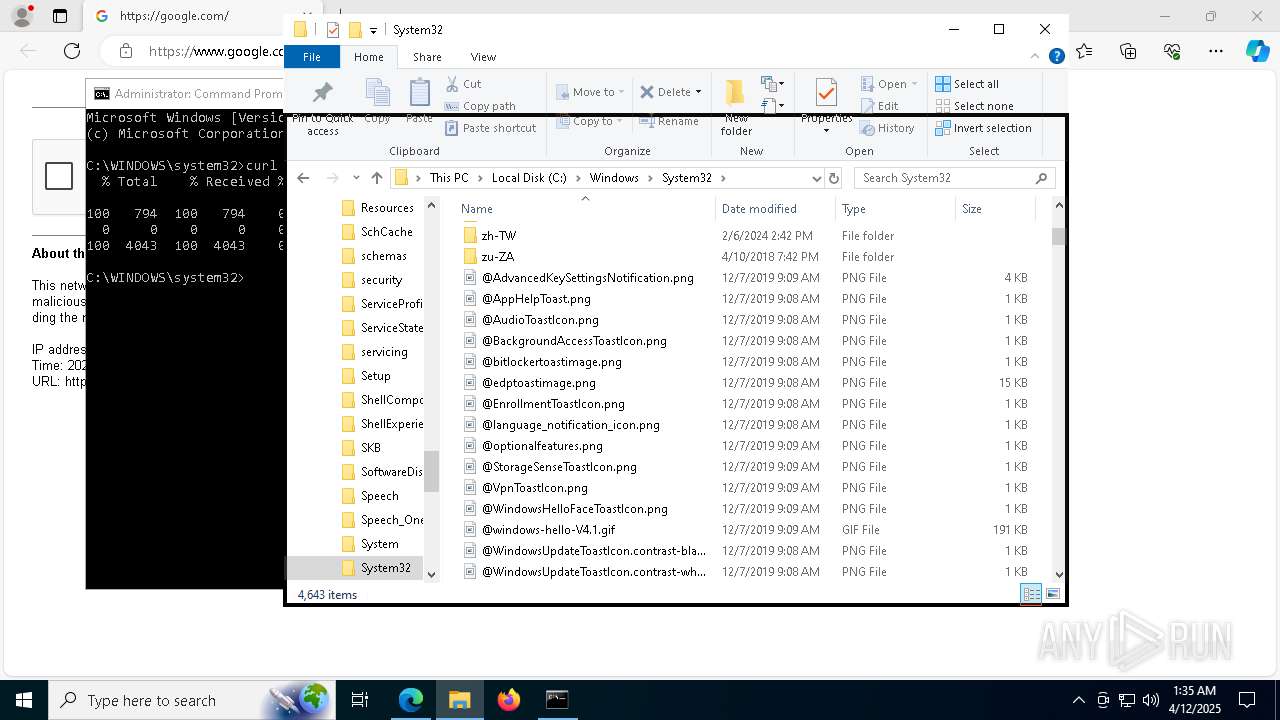The width and height of the screenshot is (1280, 720).
Task: Expand address bar previous locations dropdown
Action: point(816,178)
